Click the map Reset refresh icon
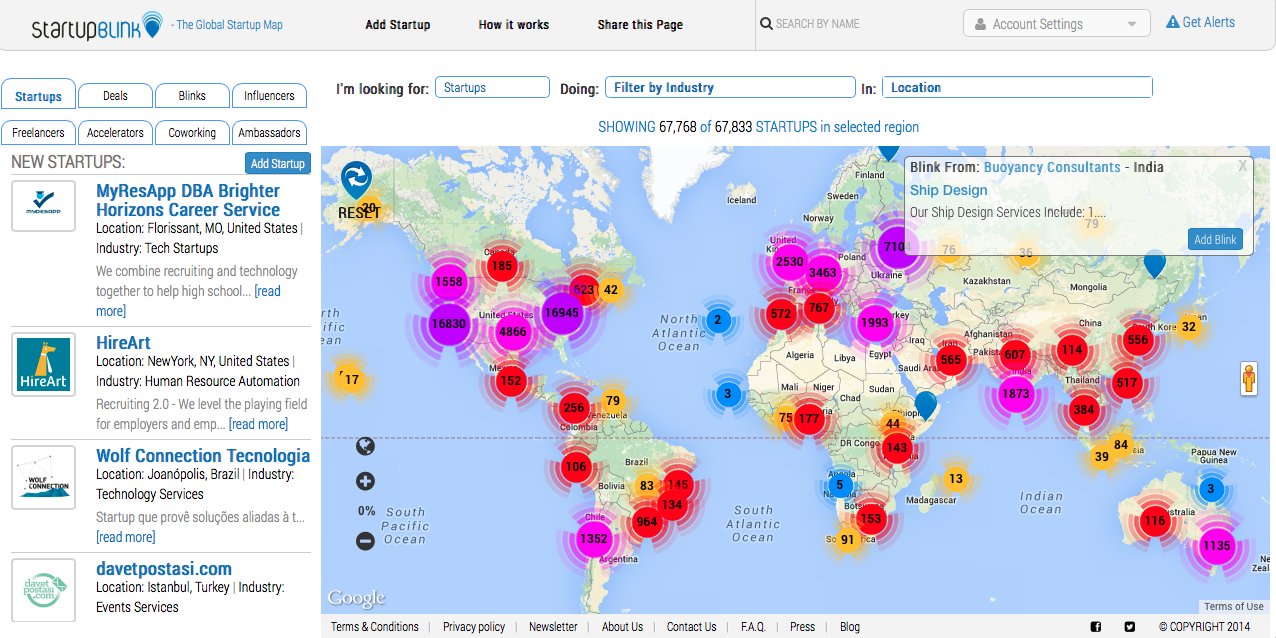The width and height of the screenshot is (1276, 638). (x=356, y=180)
